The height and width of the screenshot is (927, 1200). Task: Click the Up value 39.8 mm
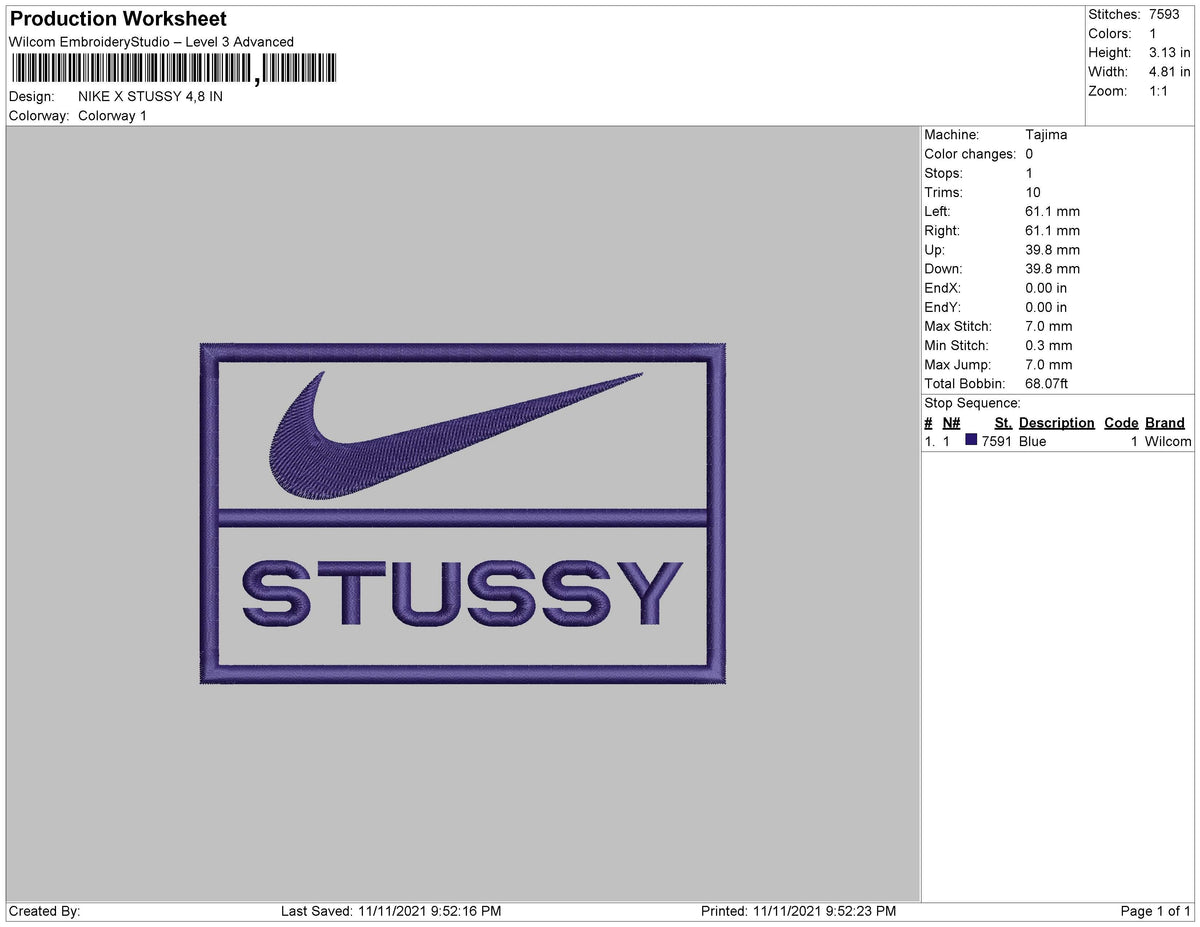(x=1052, y=250)
